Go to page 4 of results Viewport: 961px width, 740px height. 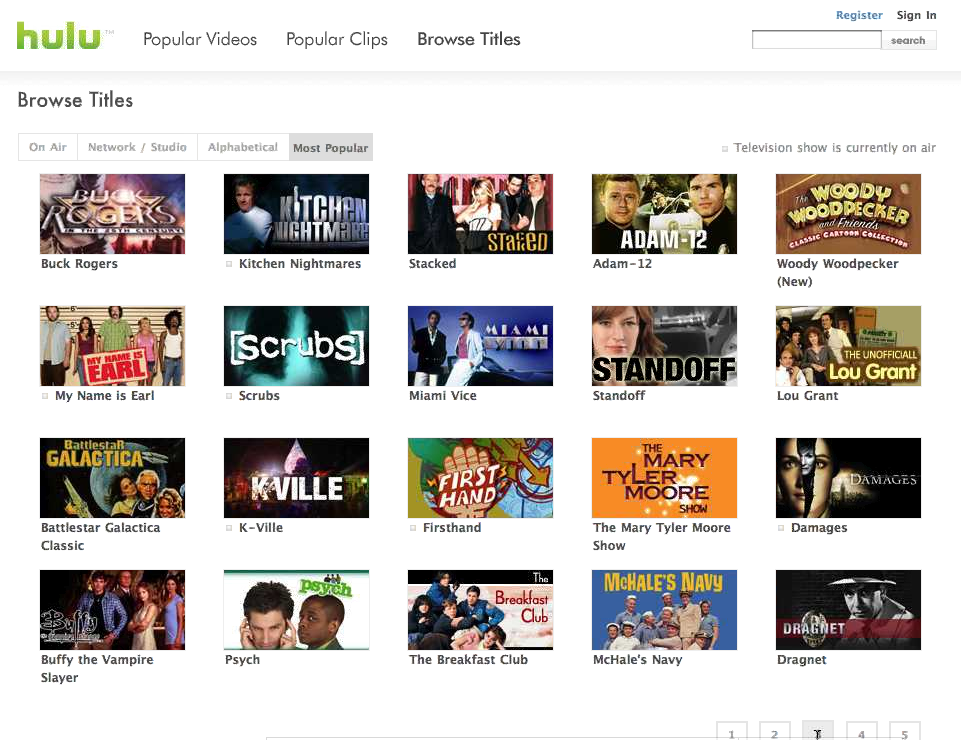point(861,733)
